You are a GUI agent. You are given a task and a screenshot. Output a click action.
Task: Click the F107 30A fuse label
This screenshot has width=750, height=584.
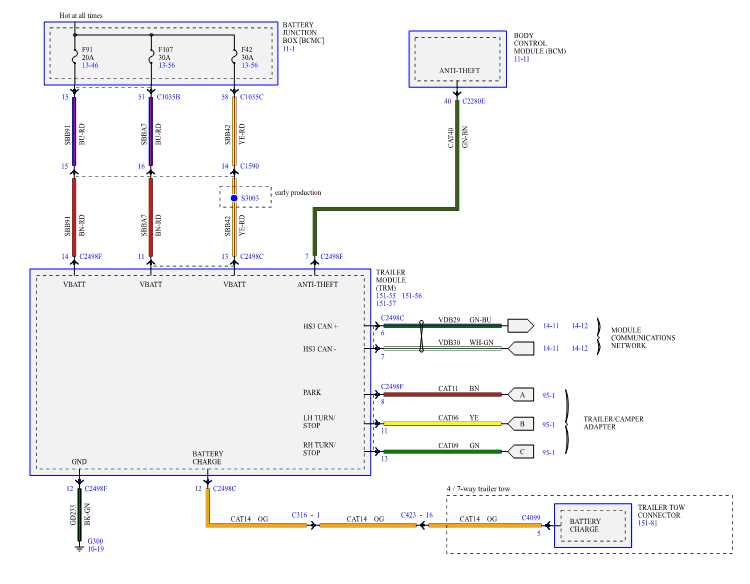(x=165, y=54)
